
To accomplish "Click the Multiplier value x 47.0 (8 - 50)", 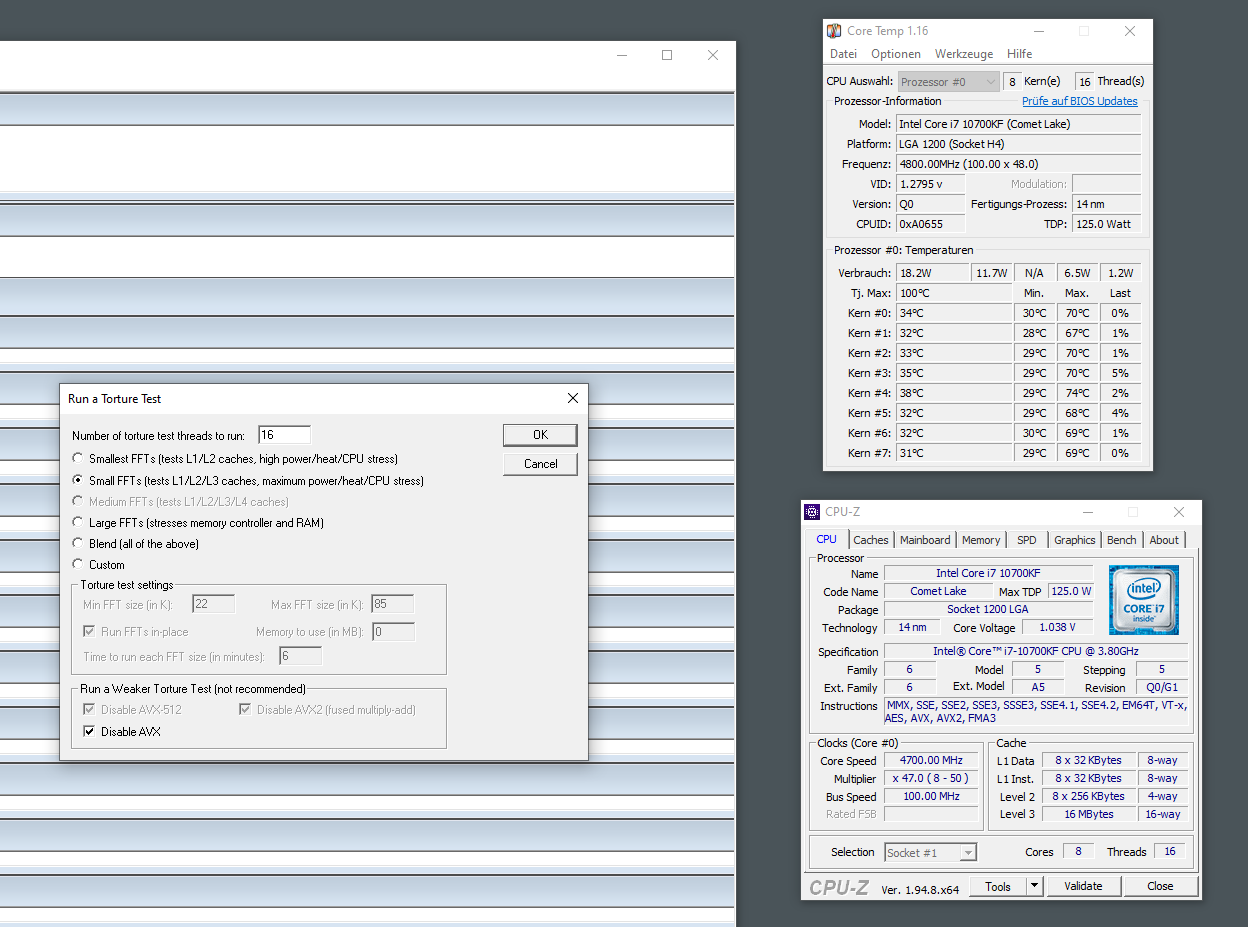I will coord(931,779).
